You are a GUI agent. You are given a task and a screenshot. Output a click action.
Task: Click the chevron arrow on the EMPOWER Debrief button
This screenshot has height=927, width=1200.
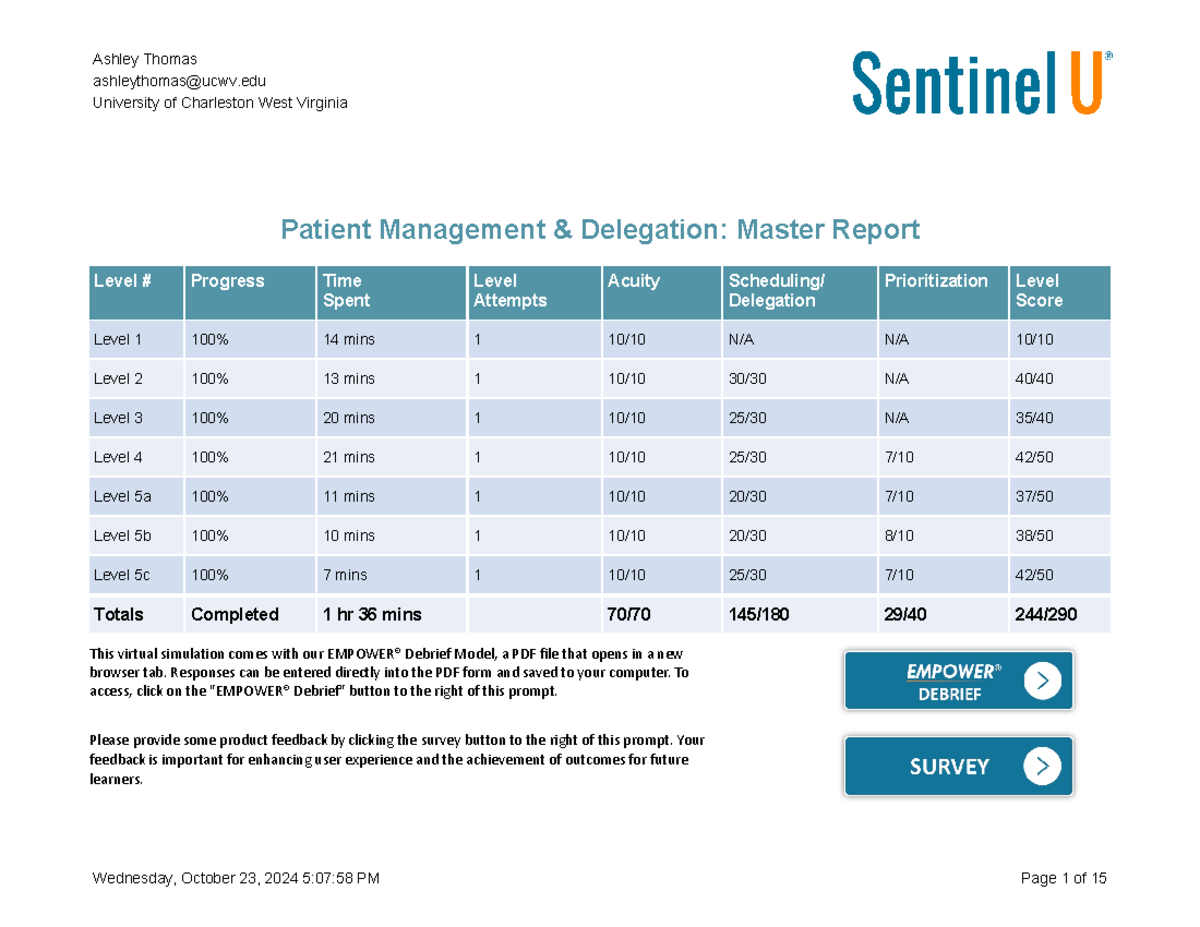1043,680
